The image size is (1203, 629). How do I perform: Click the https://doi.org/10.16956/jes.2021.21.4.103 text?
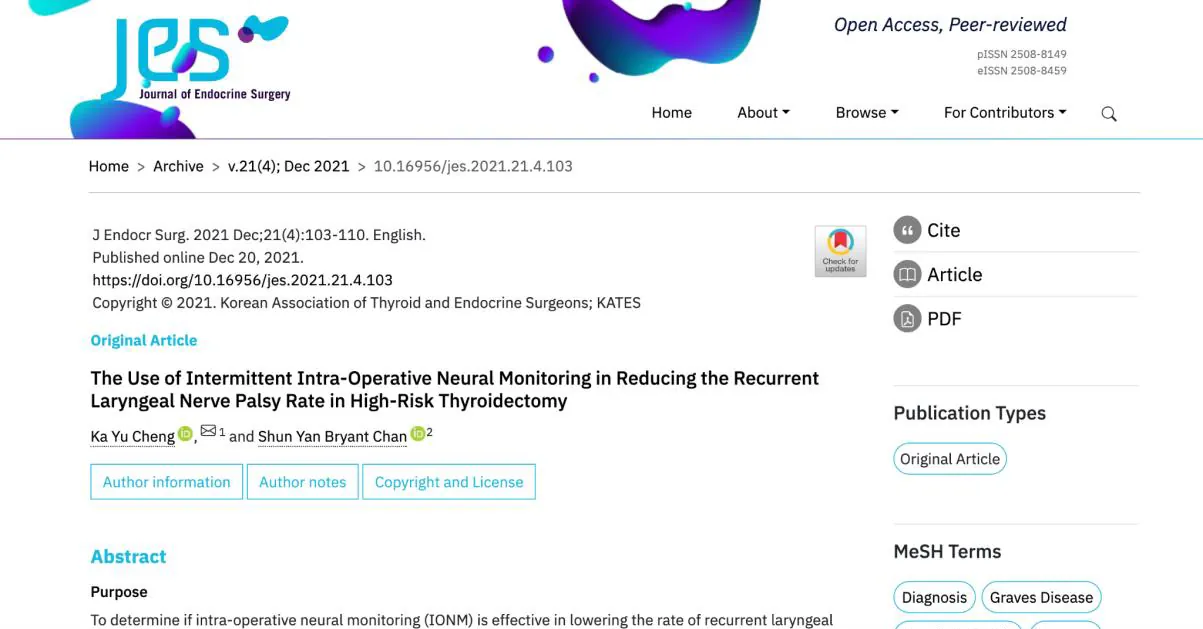243,280
